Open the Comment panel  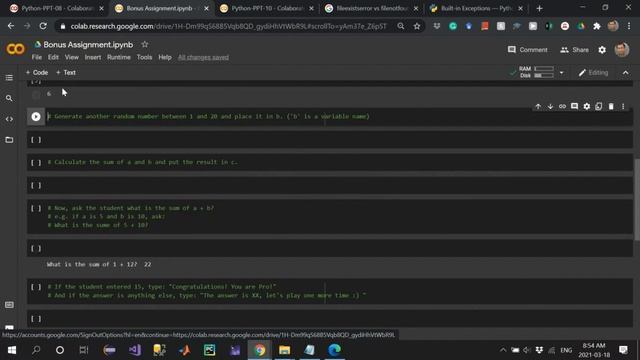click(x=527, y=50)
